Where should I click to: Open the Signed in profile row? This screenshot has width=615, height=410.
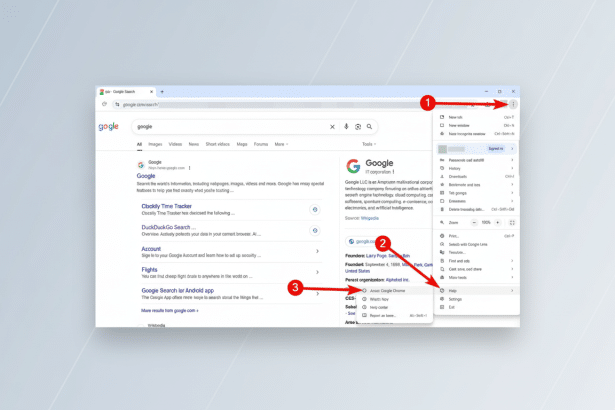477,149
